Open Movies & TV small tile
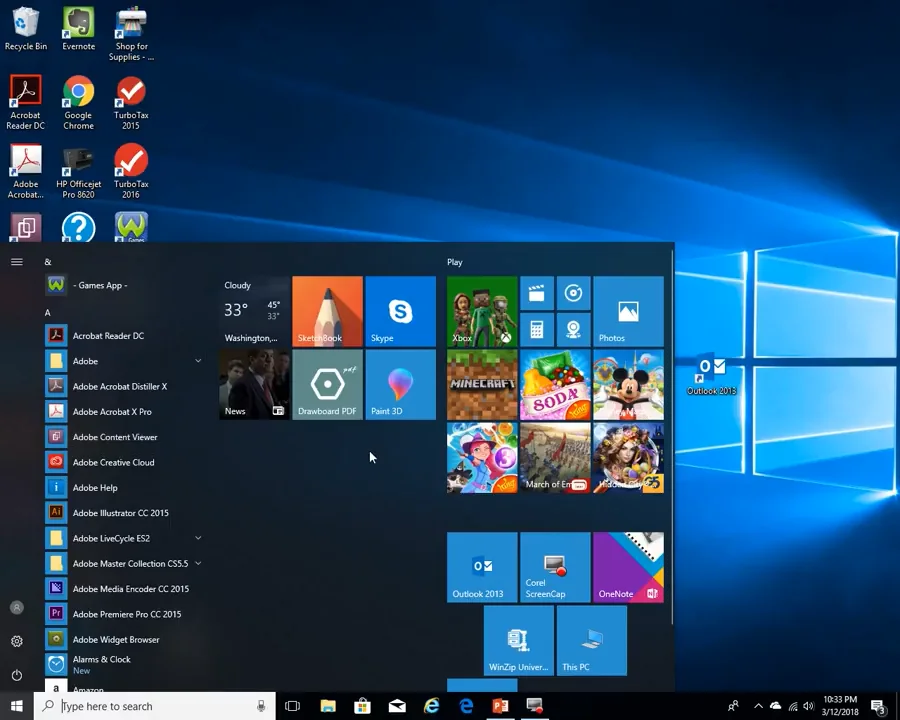Image resolution: width=900 pixels, height=720 pixels. click(x=537, y=293)
